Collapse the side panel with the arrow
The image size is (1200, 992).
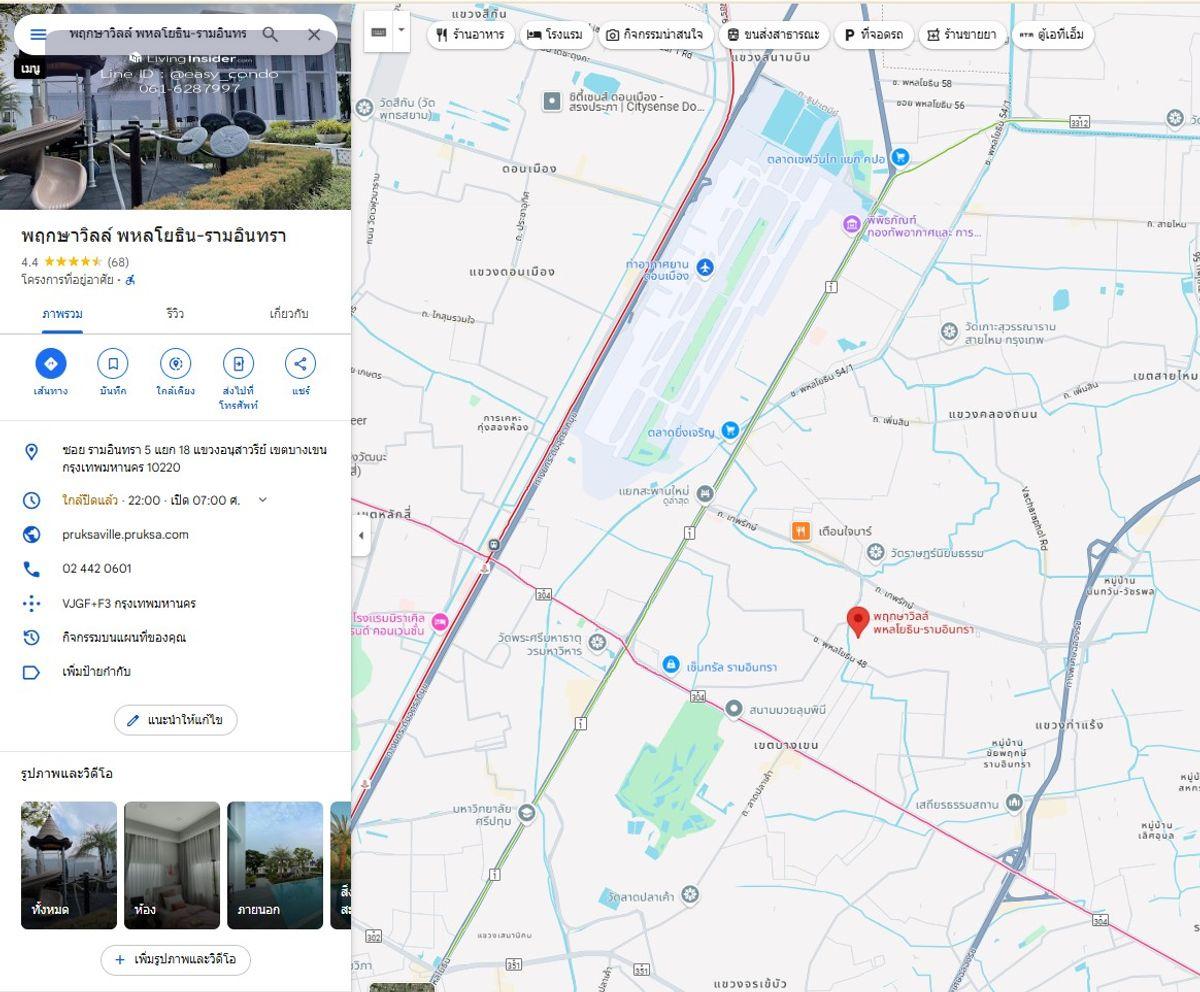(x=361, y=536)
